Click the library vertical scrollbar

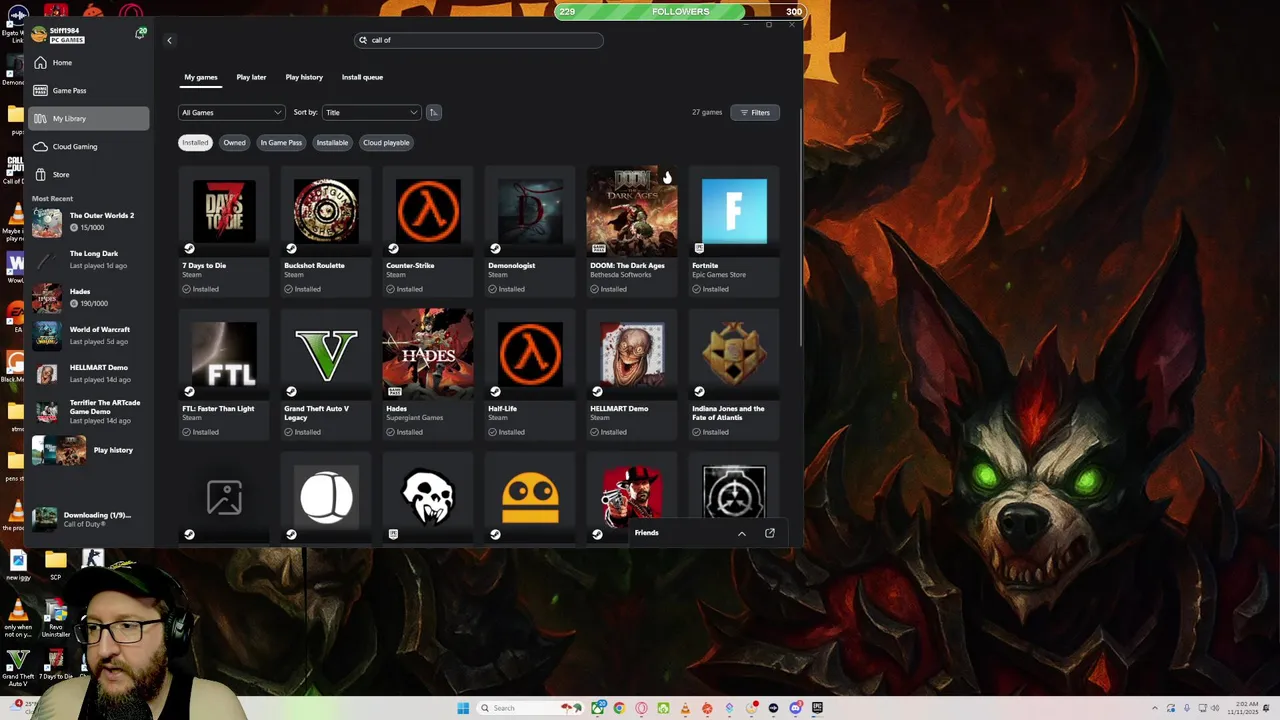click(x=801, y=228)
